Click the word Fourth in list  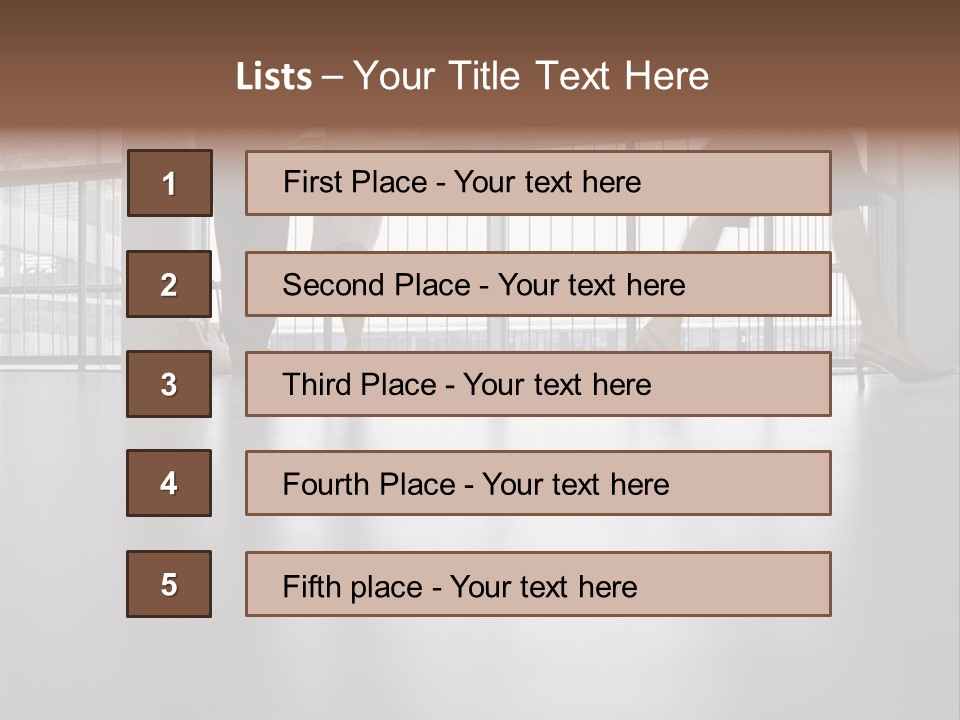point(325,484)
